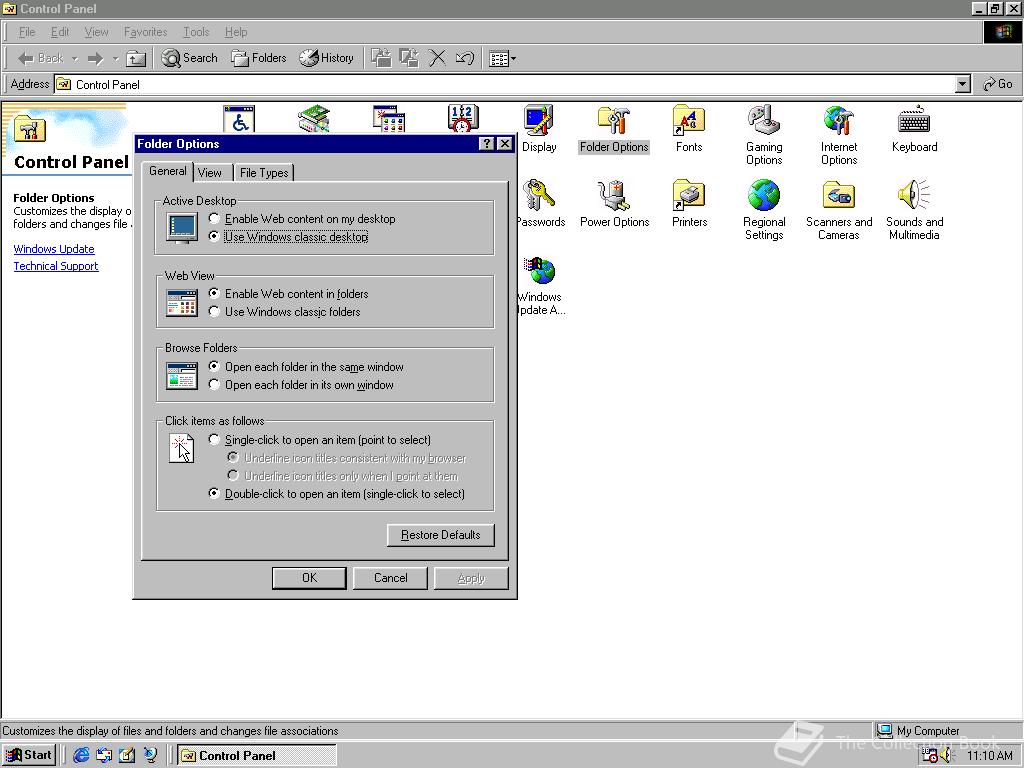Open the File menu

[x=27, y=32]
